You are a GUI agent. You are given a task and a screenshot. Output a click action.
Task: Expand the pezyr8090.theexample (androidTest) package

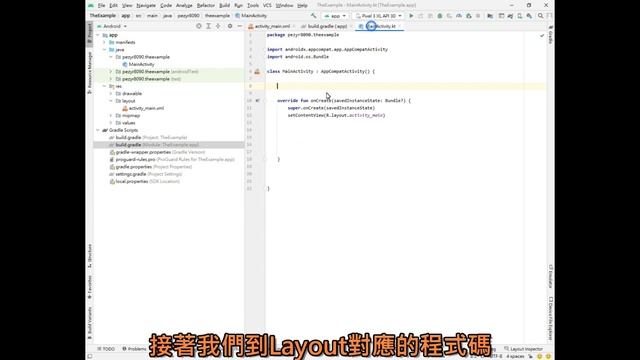[x=111, y=71]
